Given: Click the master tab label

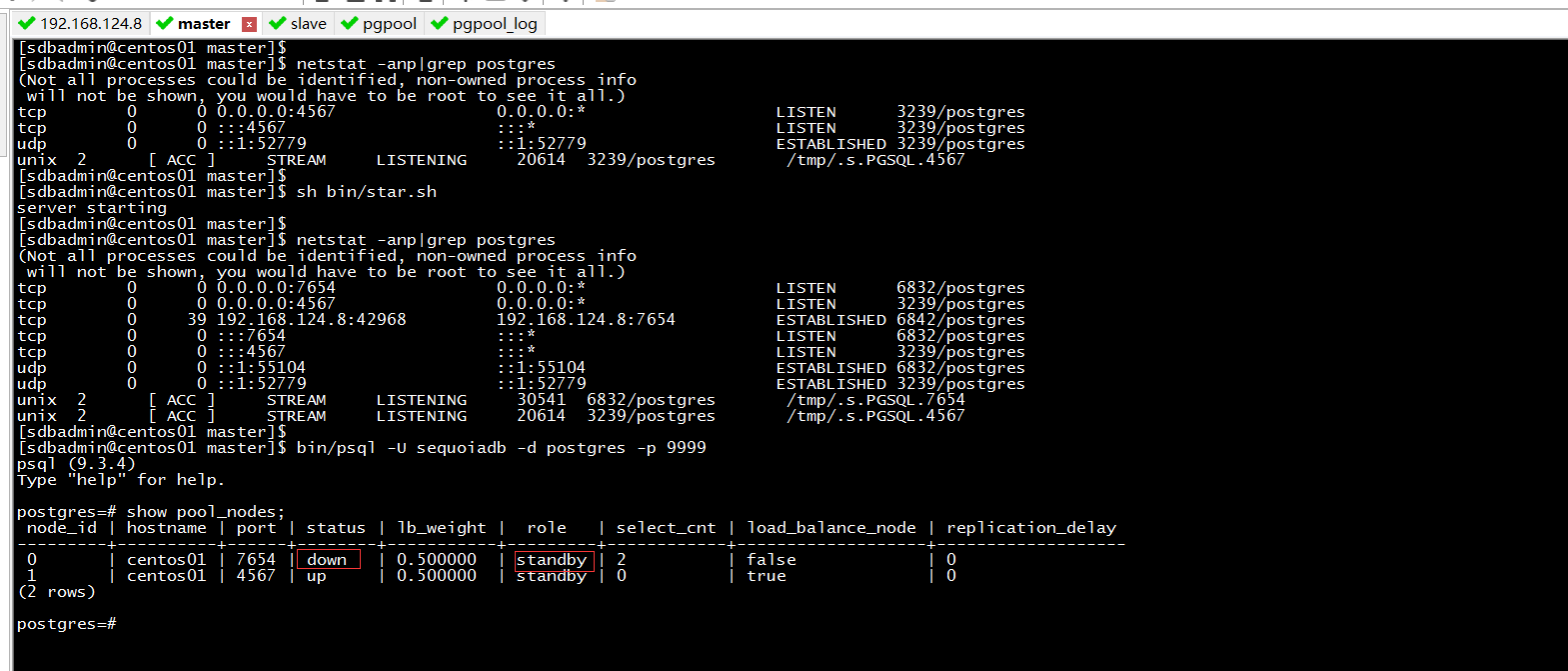Looking at the screenshot, I should pyautogui.click(x=204, y=23).
